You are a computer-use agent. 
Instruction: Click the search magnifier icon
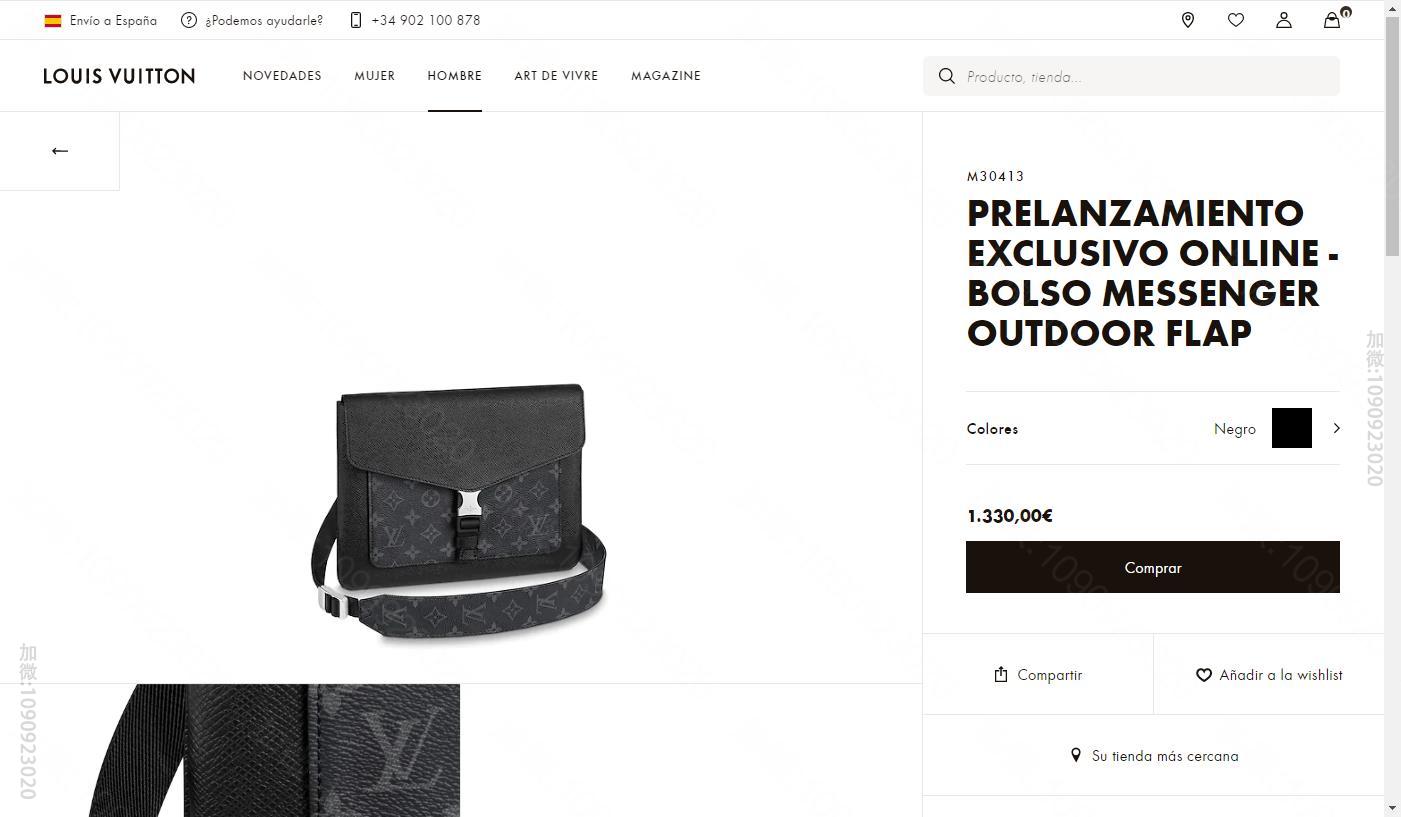pyautogui.click(x=946, y=76)
